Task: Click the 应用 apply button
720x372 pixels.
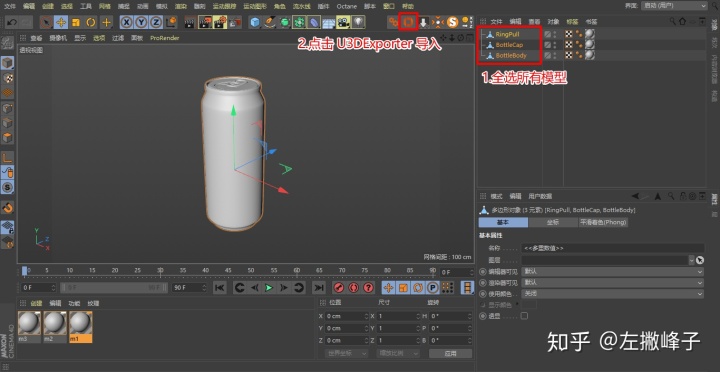Action: click(x=450, y=353)
